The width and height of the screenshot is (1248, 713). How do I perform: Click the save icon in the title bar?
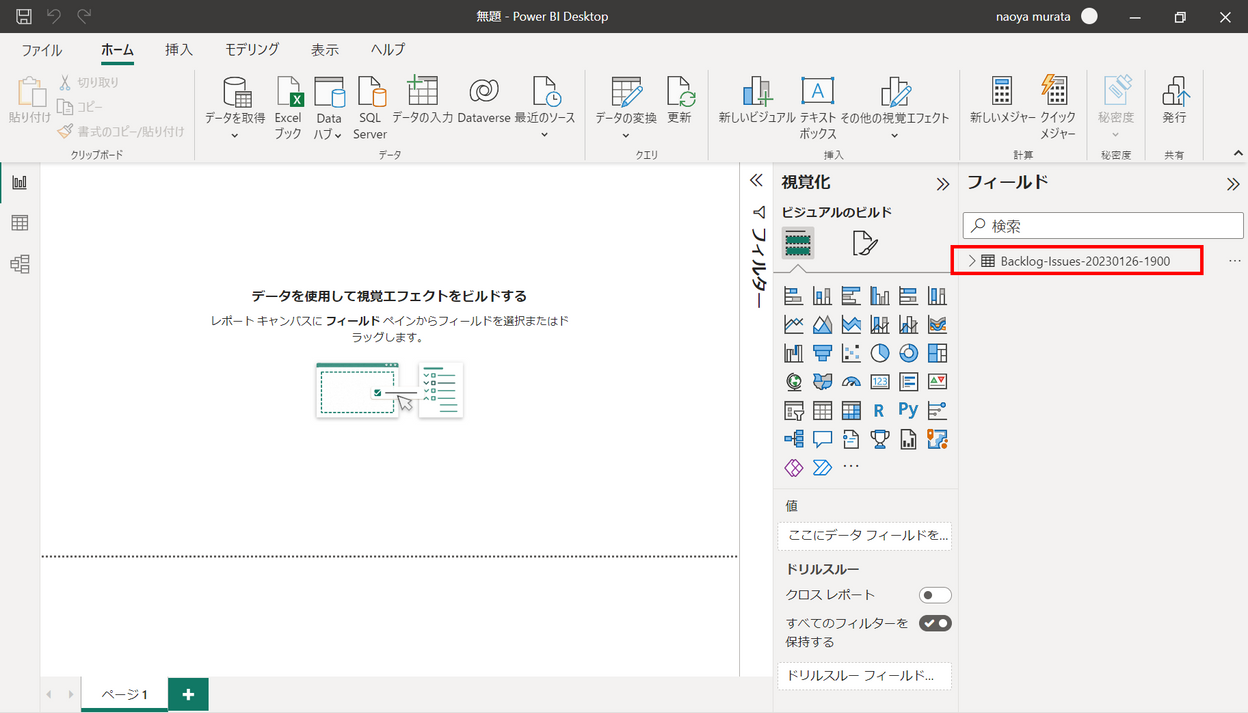point(24,17)
